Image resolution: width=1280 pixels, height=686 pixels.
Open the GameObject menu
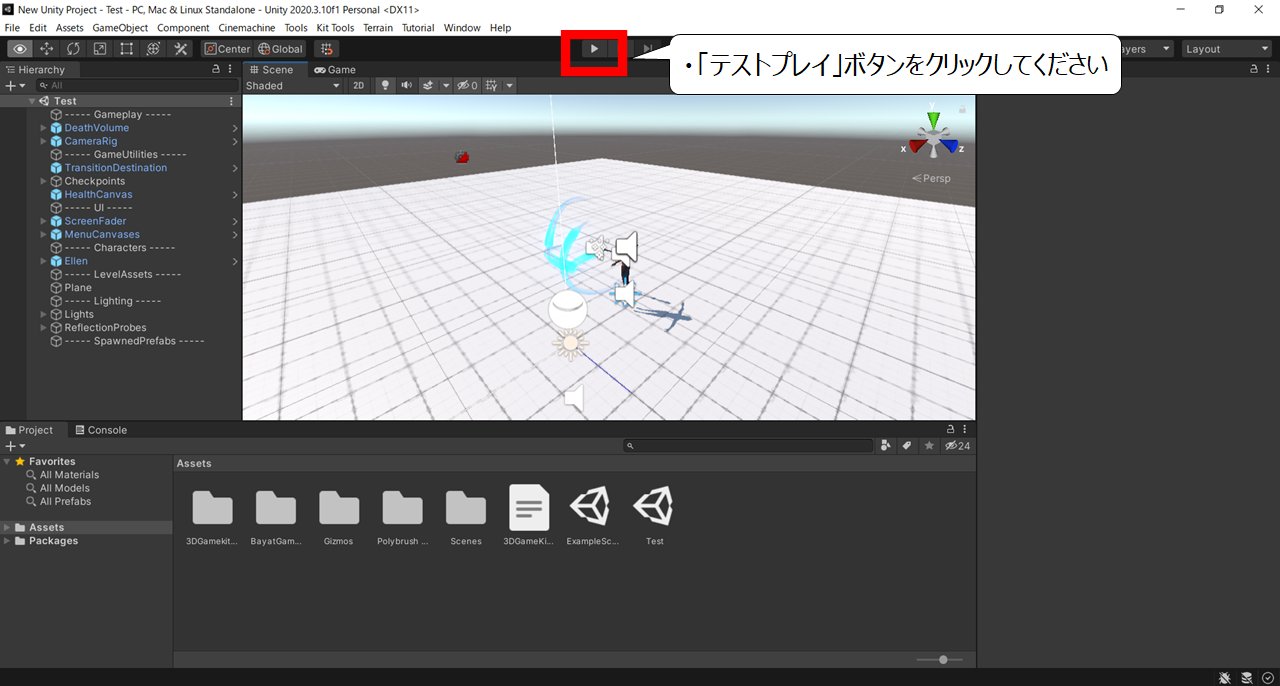[x=121, y=28]
